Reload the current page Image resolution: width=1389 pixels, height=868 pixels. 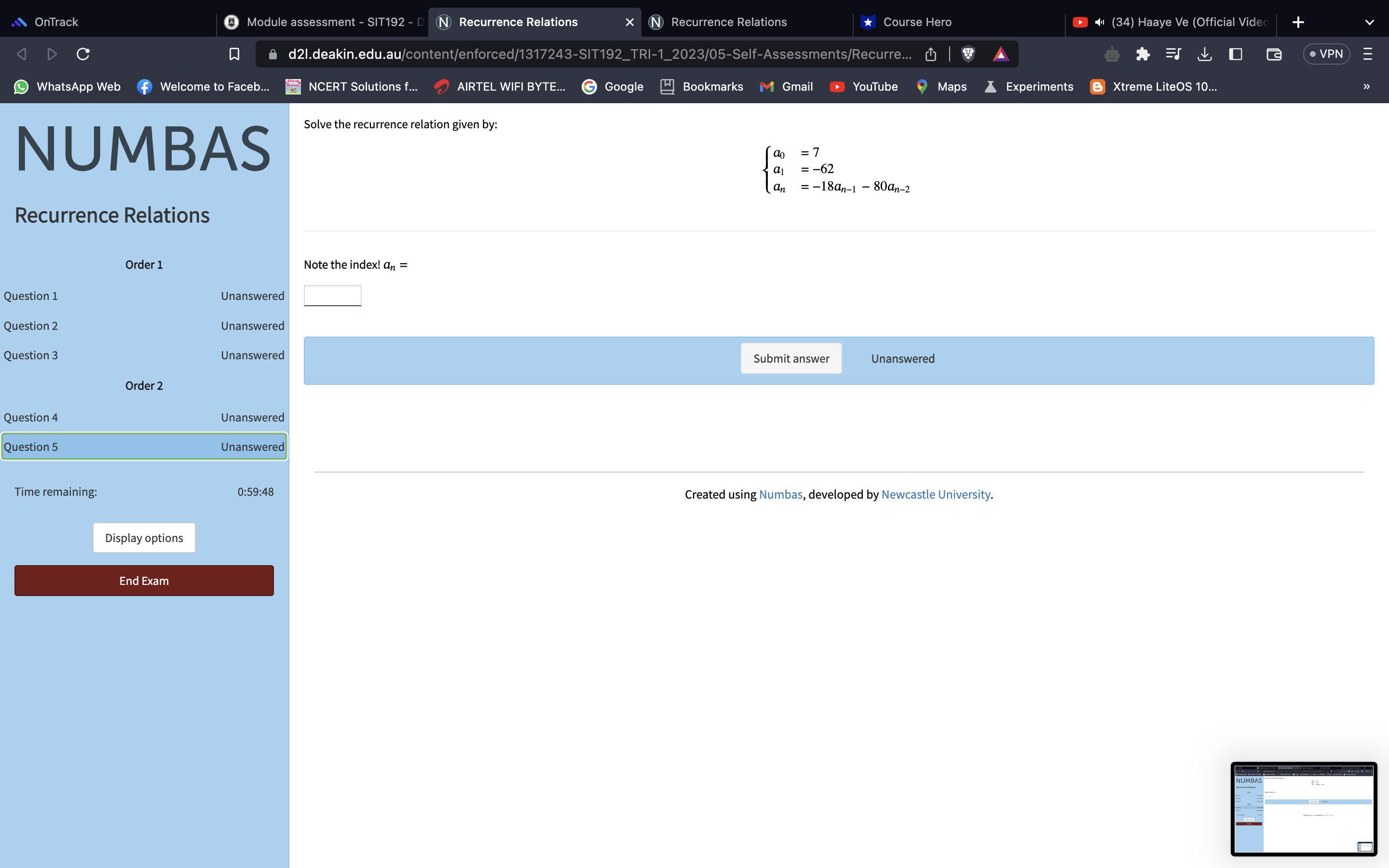click(x=83, y=54)
